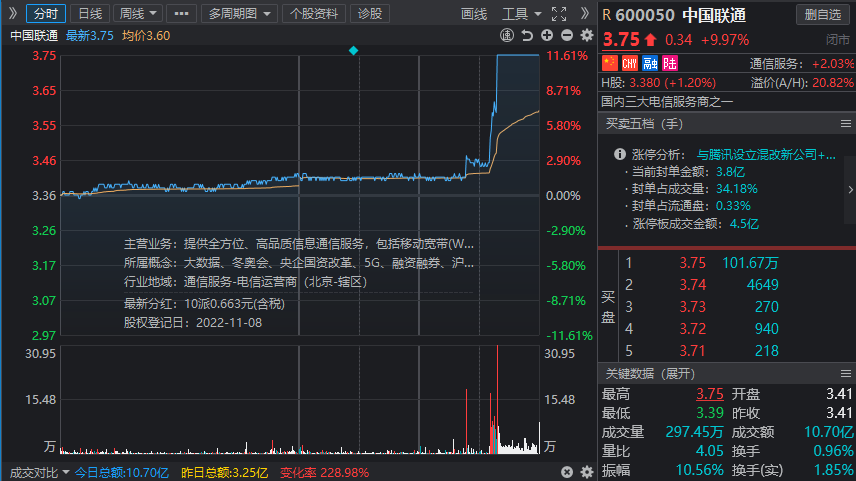Image resolution: width=856 pixels, height=481 pixels.
Task: Click the 中国联通 stock name header
Action: (714, 15)
